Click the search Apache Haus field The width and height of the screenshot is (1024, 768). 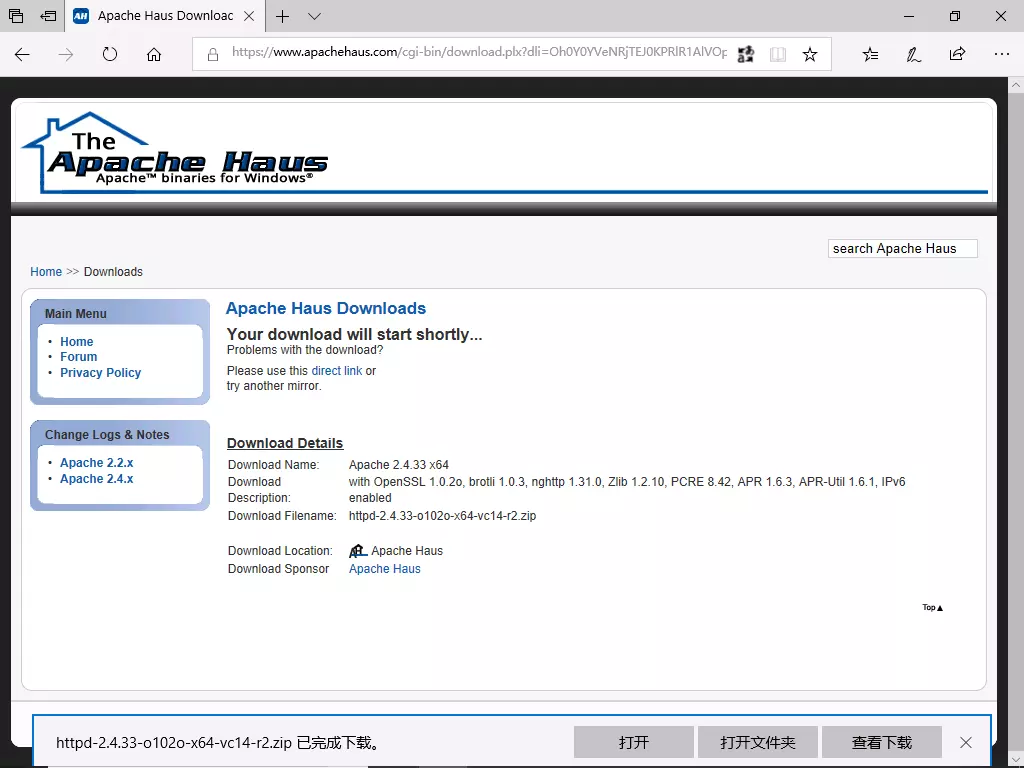click(903, 249)
